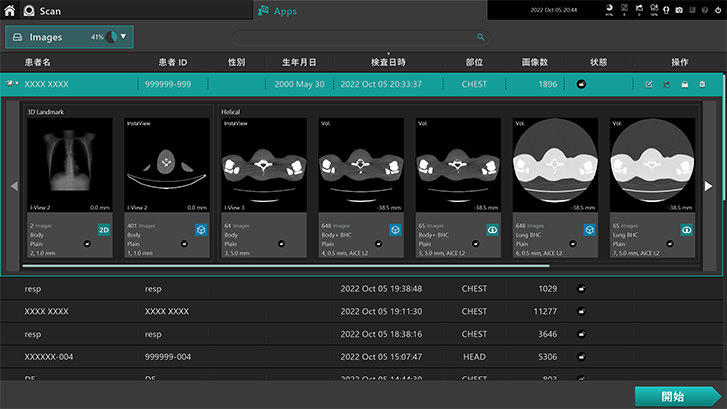Screen dimensions: 727x409
Task: Click the delete trash icon in XXXX XXXX row
Action: coord(700,85)
